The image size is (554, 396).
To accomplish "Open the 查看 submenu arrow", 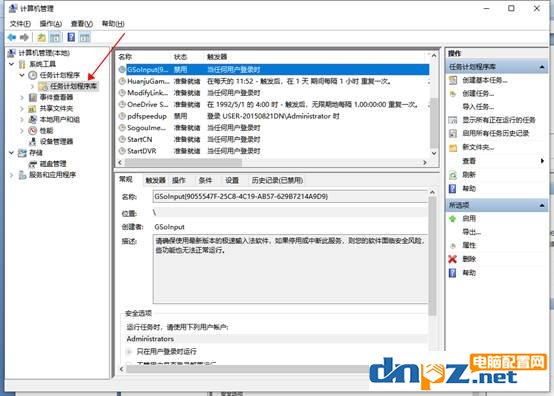I will click(542, 161).
